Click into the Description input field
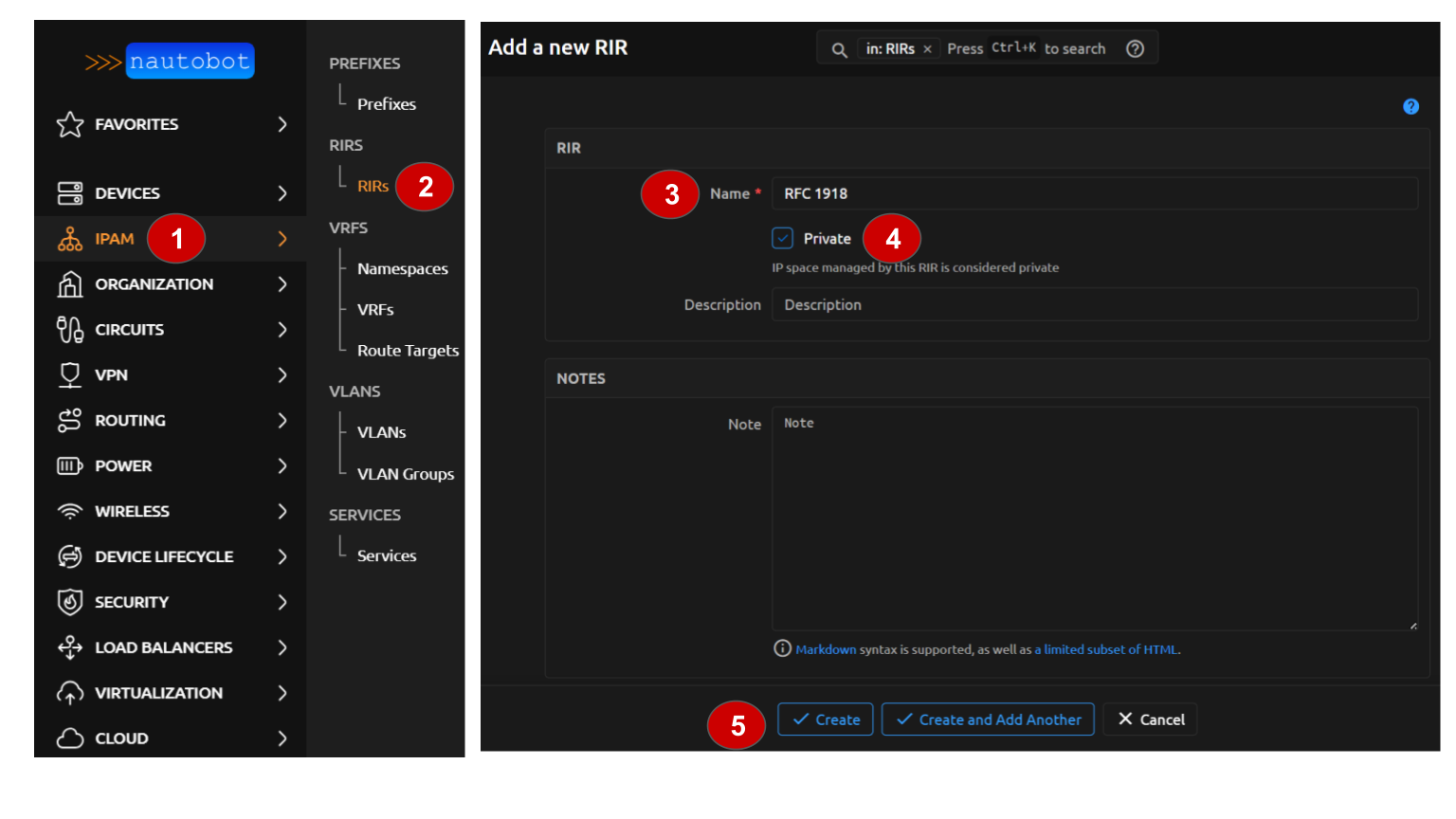Screen dimensions: 1456x819 1094,304
